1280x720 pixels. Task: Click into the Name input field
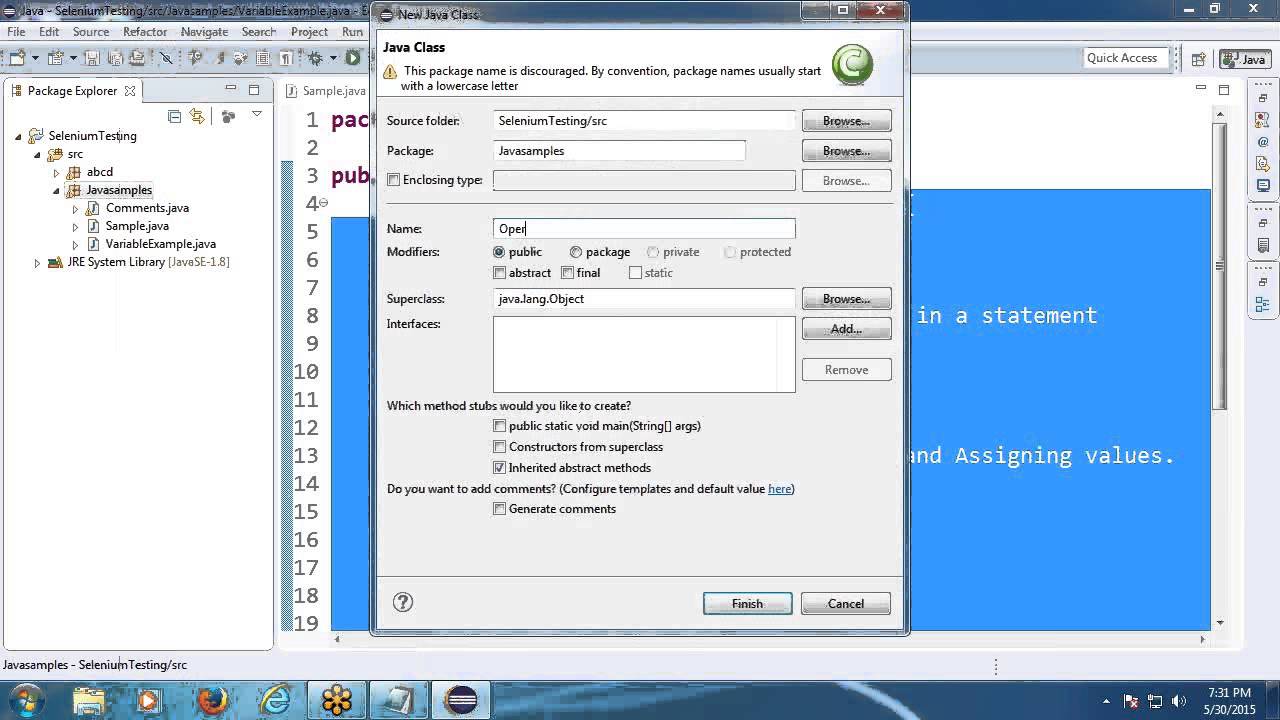click(644, 229)
